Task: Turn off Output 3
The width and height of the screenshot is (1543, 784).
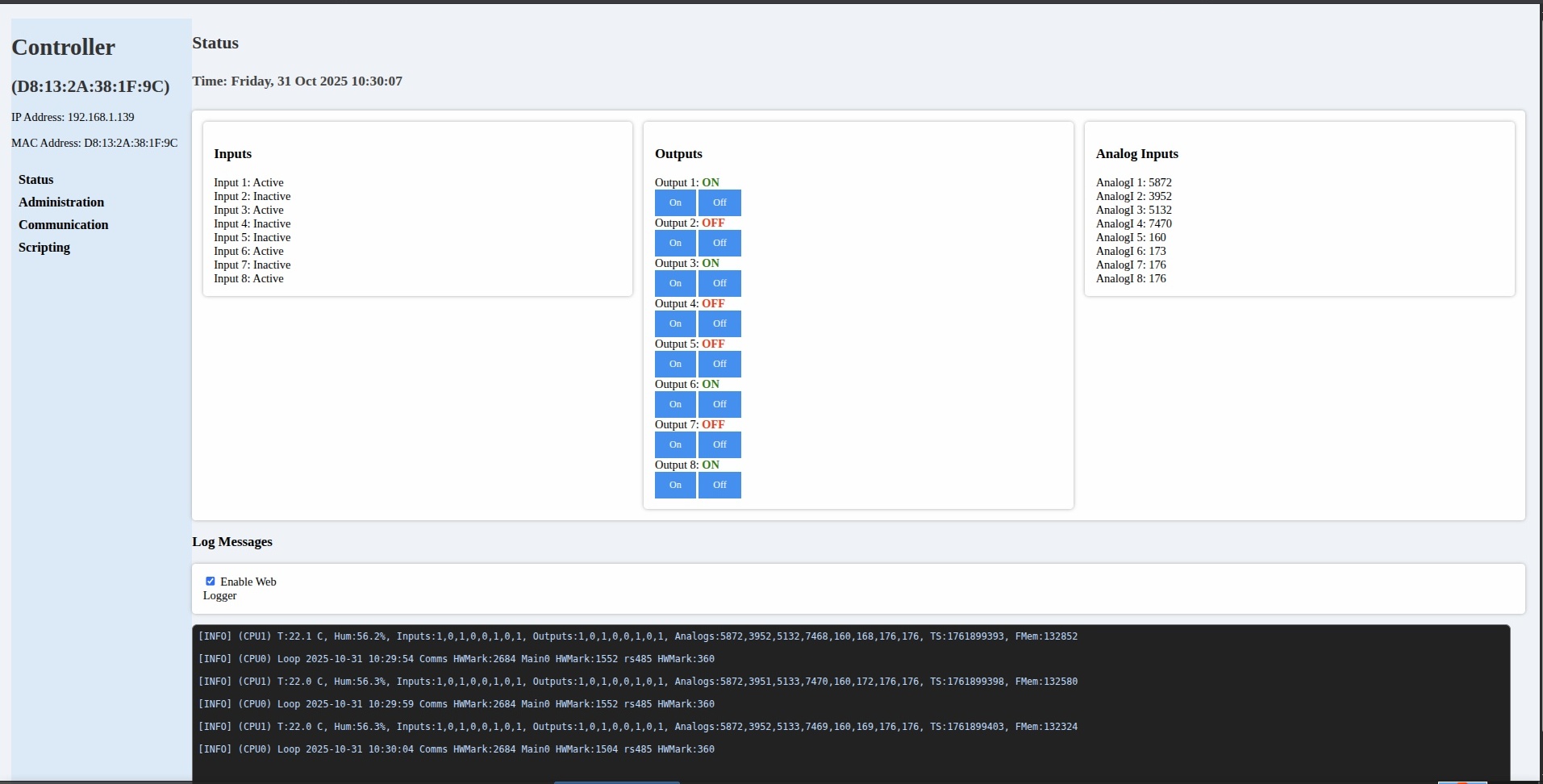Action: point(719,283)
